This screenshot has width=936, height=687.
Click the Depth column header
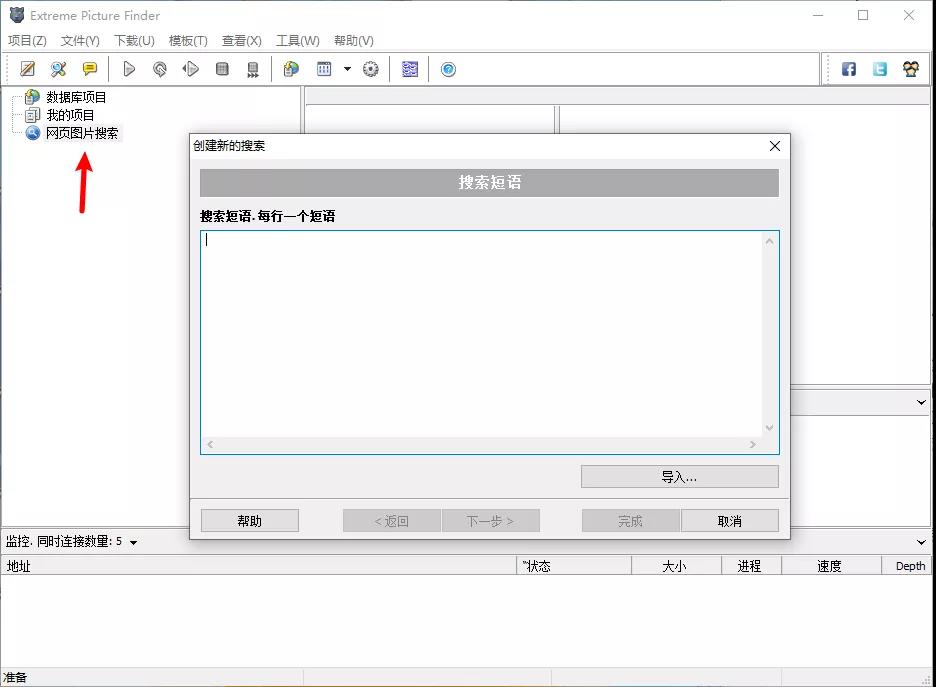tap(907, 566)
